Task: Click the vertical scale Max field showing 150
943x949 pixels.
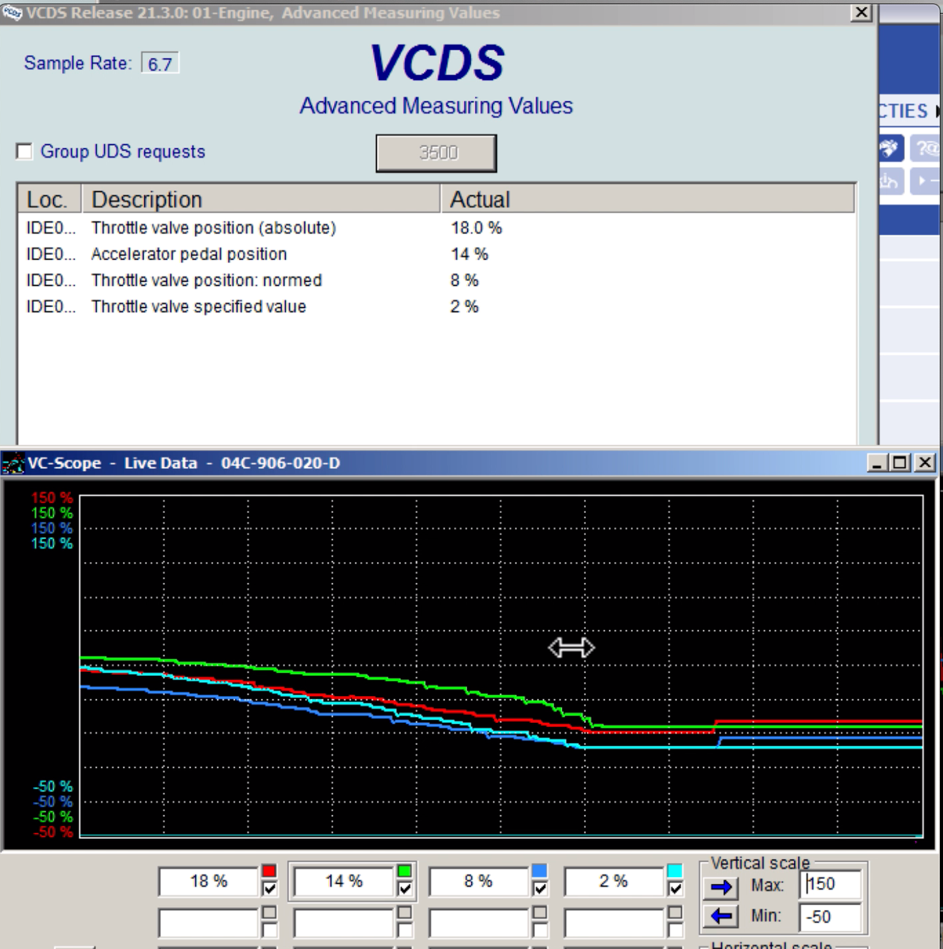Action: pyautogui.click(x=830, y=884)
